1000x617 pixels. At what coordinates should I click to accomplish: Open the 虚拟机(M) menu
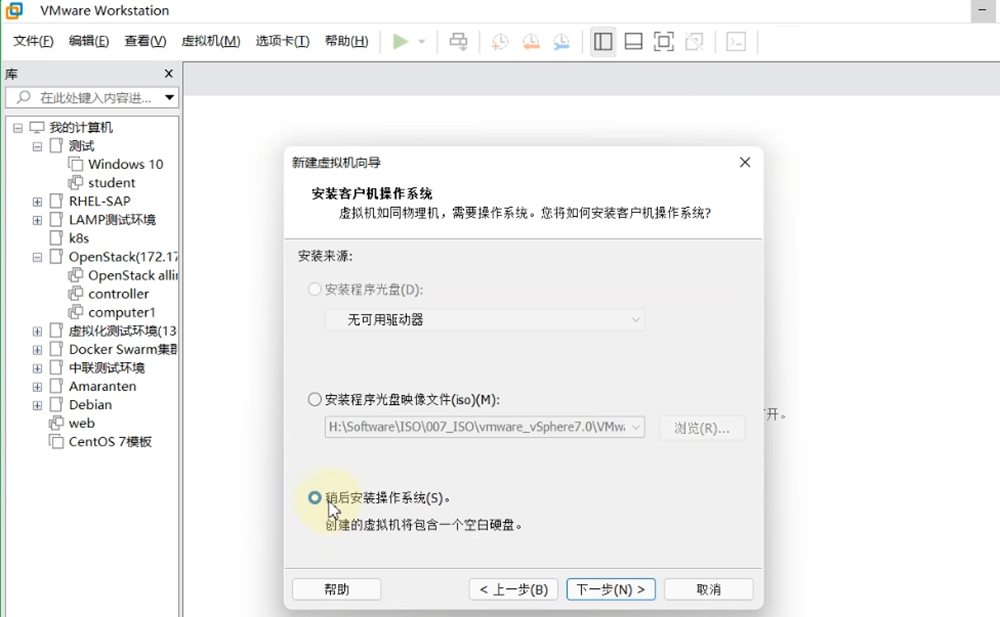(x=210, y=41)
